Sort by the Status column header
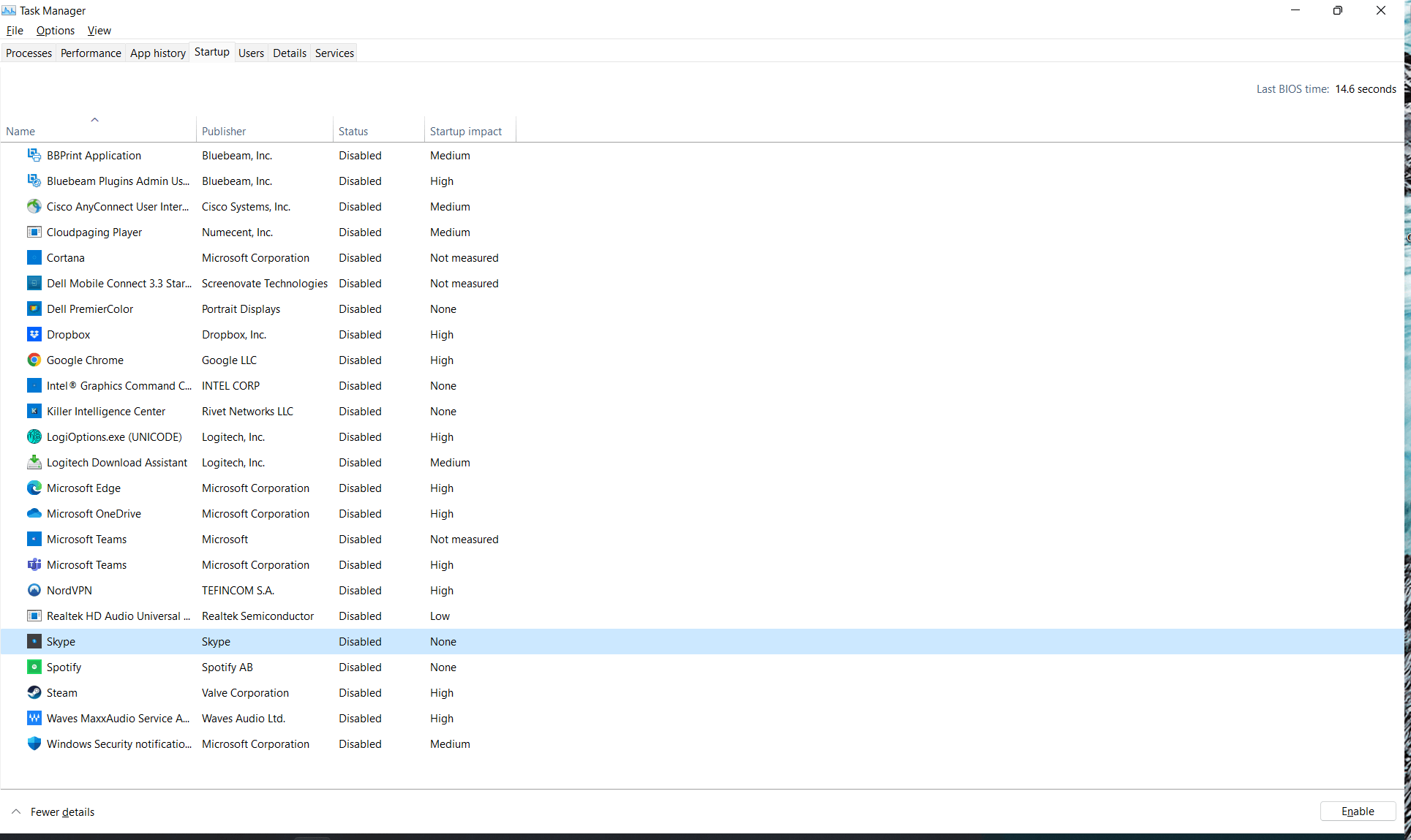The height and width of the screenshot is (840, 1411). pos(379,131)
